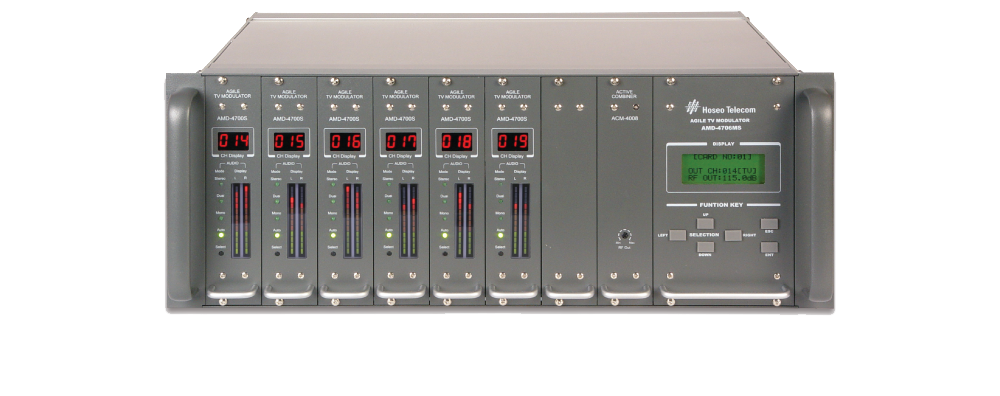Click the LEFT selection key
Image resolution: width=1000 pixels, height=396 pixels.
point(677,235)
